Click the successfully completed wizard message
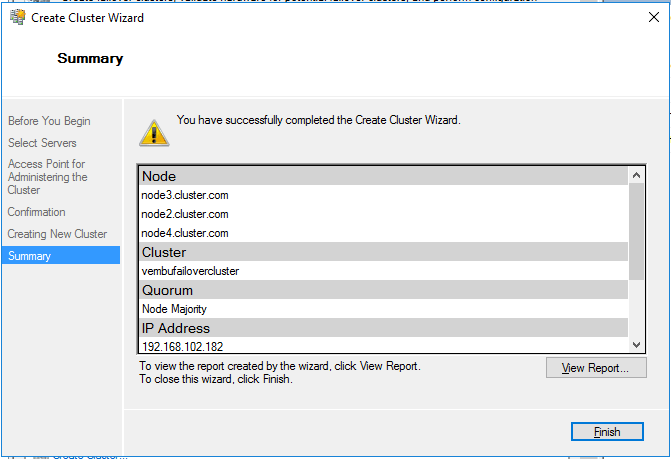671x459 pixels. (x=319, y=120)
